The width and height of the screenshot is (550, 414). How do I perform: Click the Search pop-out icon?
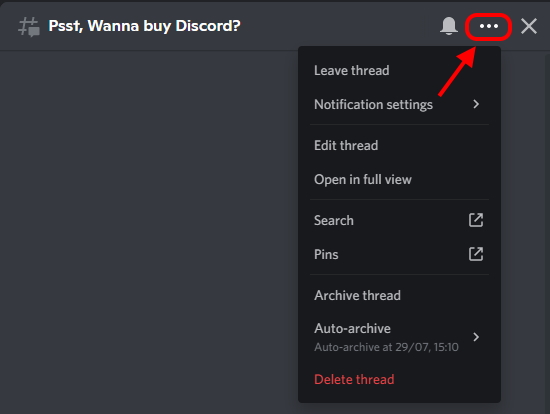pos(476,220)
